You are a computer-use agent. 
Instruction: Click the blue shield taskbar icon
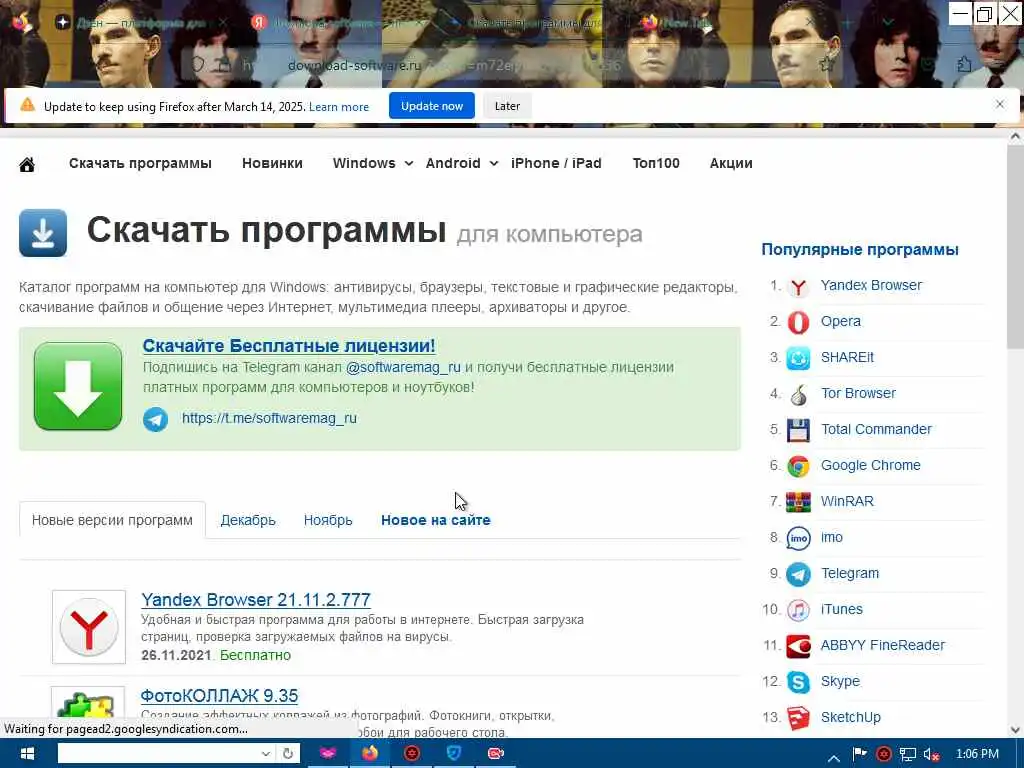454,754
